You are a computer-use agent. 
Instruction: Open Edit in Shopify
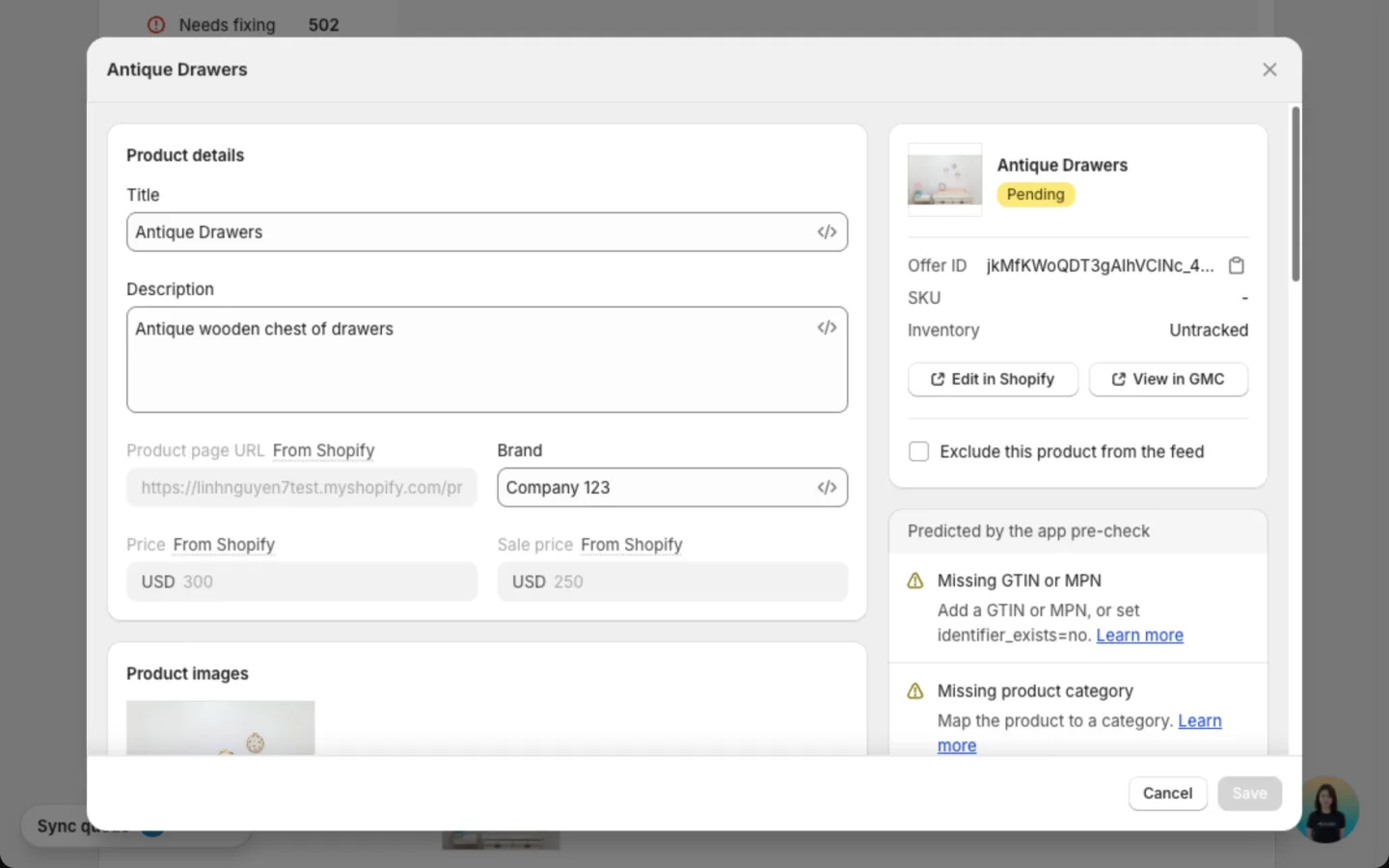[993, 379]
